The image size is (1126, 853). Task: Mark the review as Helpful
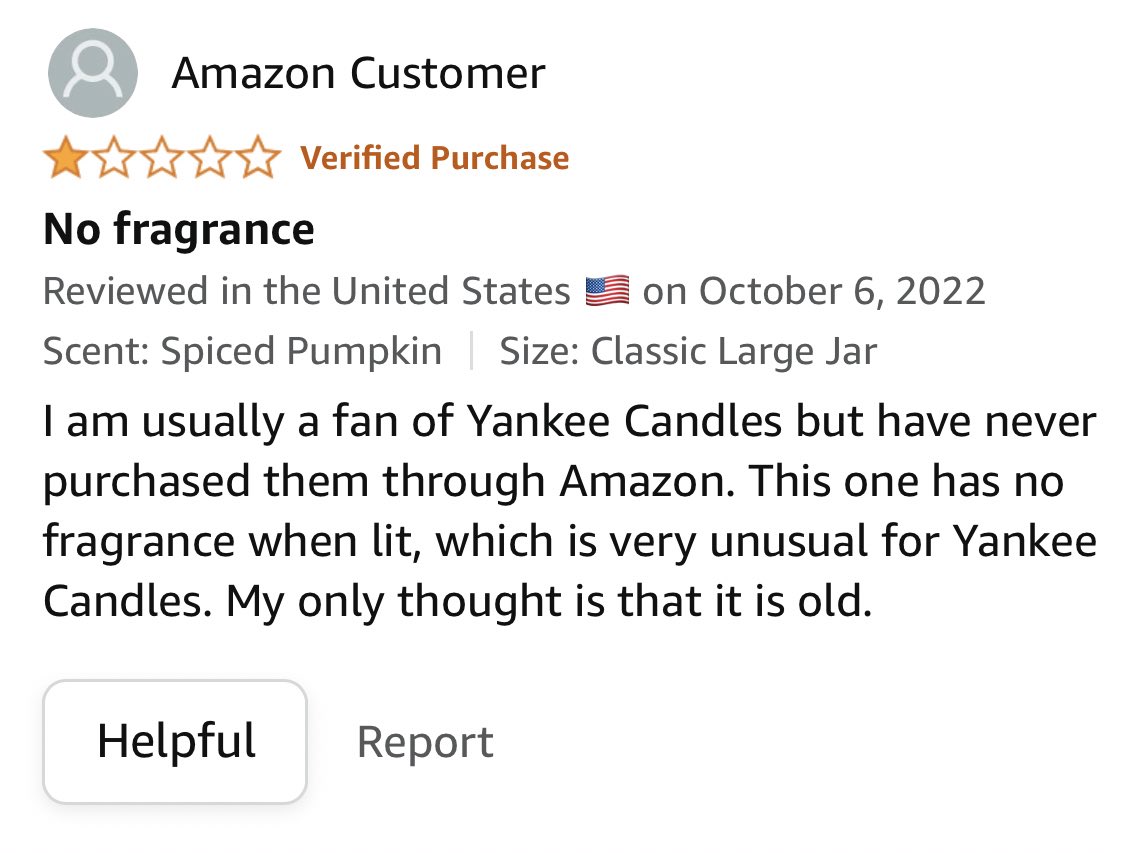pos(175,741)
